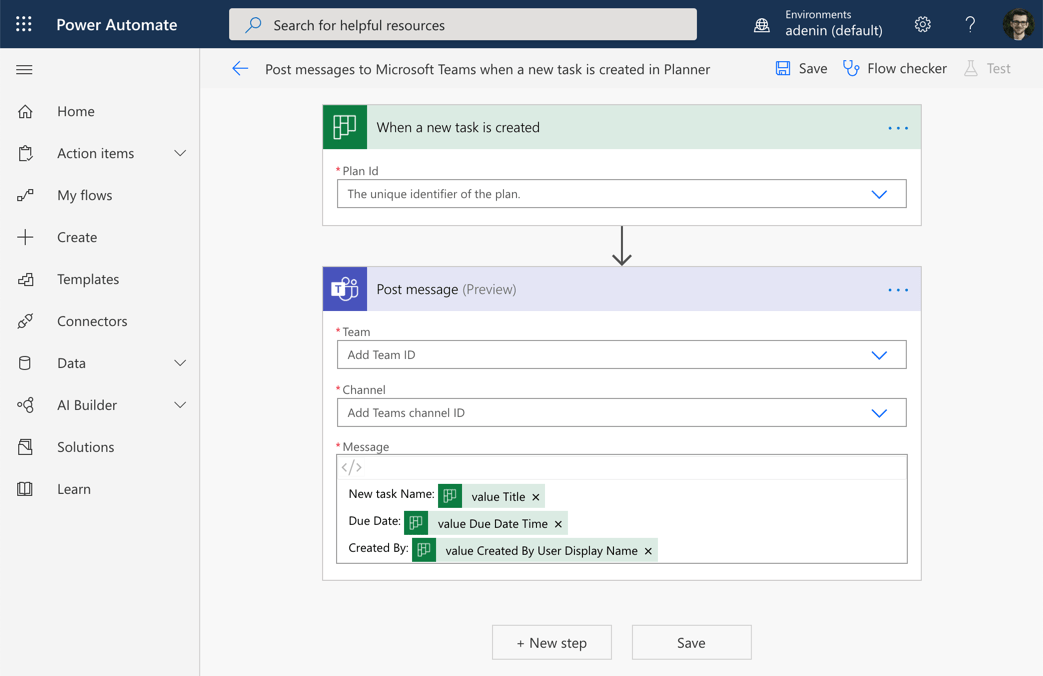
Task: Click the search magnifier icon
Action: pyautogui.click(x=253, y=25)
